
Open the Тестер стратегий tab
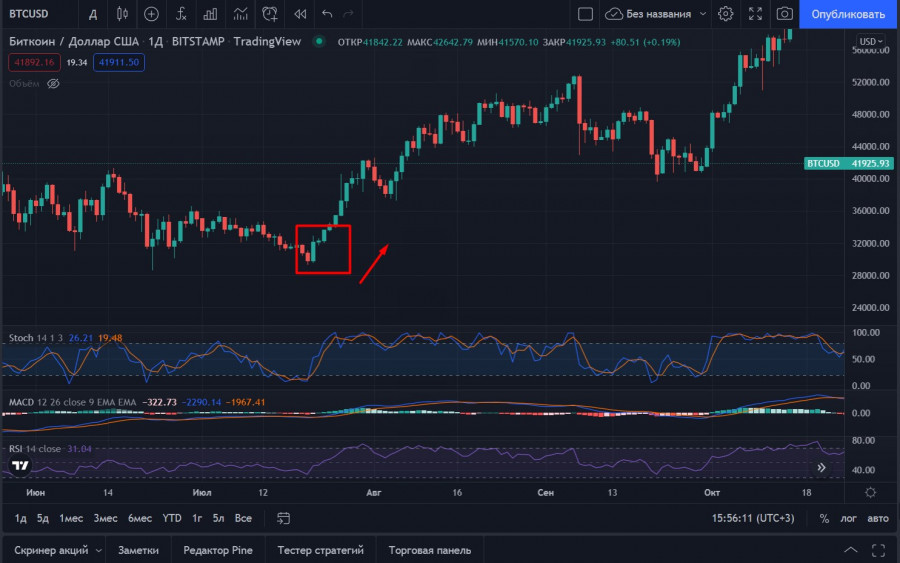coord(320,550)
